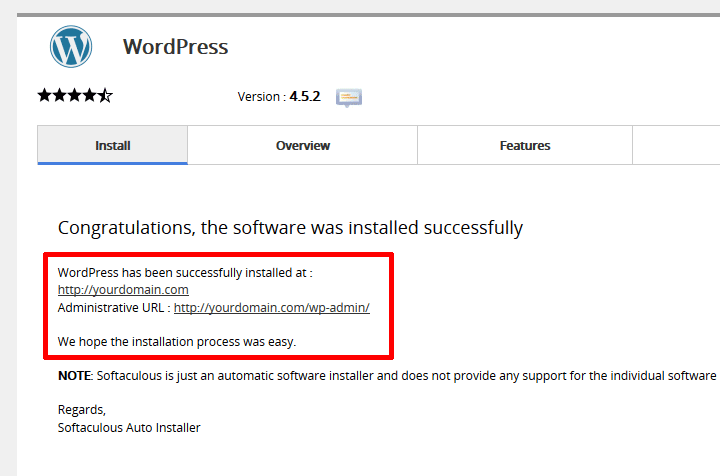Click the star rating for WordPress
The image size is (720, 476).
(x=75, y=95)
